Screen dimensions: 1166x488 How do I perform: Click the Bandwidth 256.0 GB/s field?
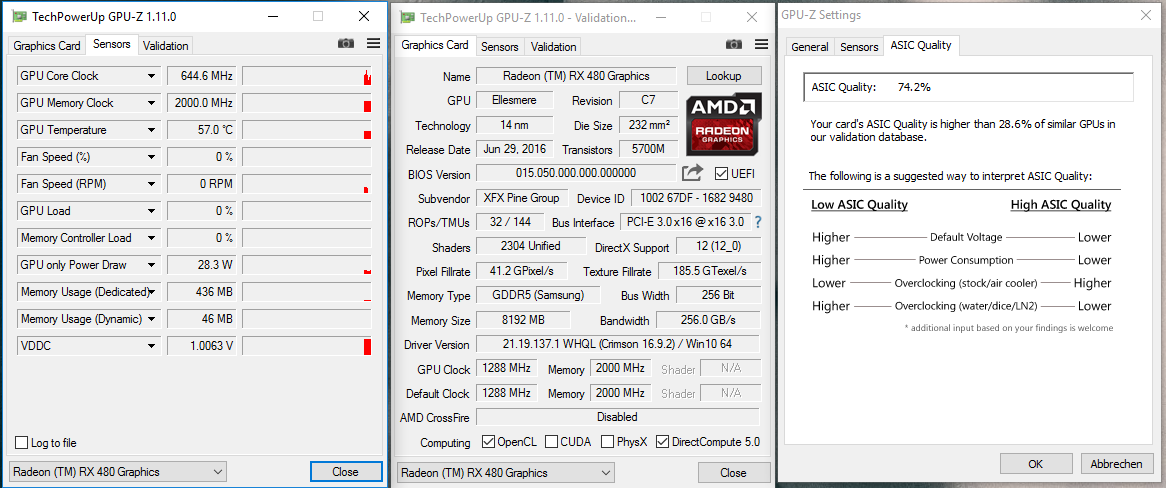708,320
